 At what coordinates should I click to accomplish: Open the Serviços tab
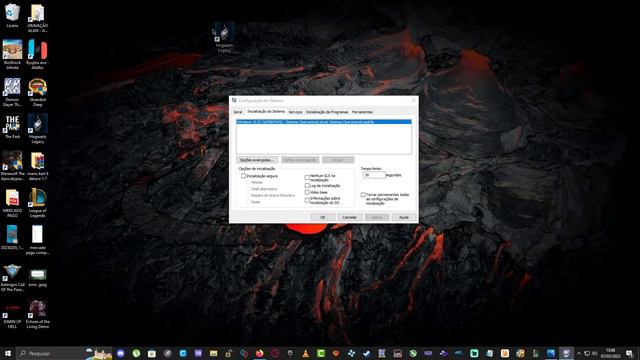(296, 112)
